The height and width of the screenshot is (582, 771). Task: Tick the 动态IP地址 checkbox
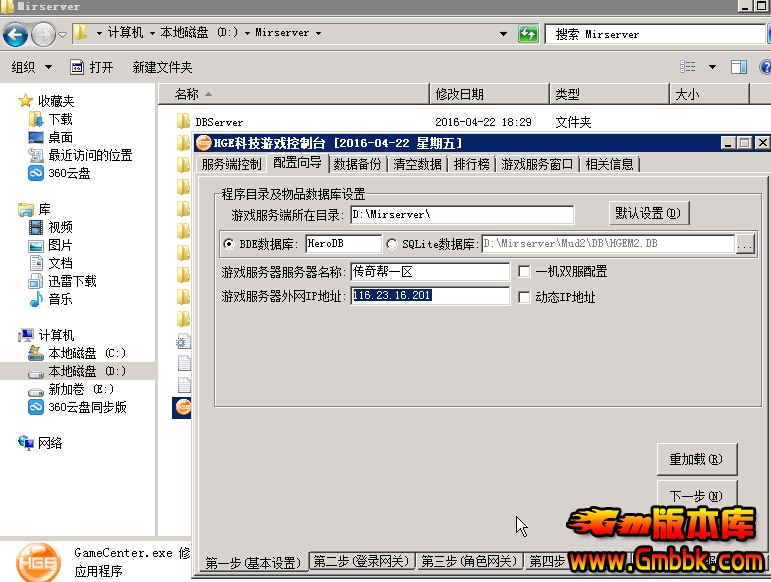coord(524,297)
